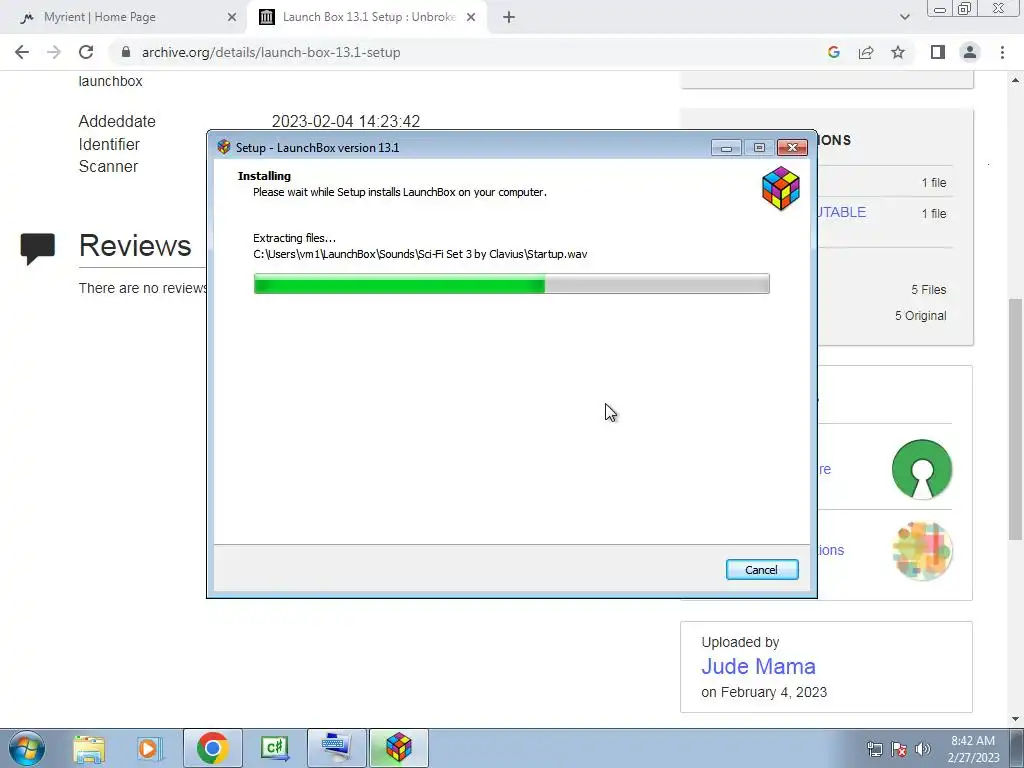Open Windows Explorer from taskbar

[89, 748]
